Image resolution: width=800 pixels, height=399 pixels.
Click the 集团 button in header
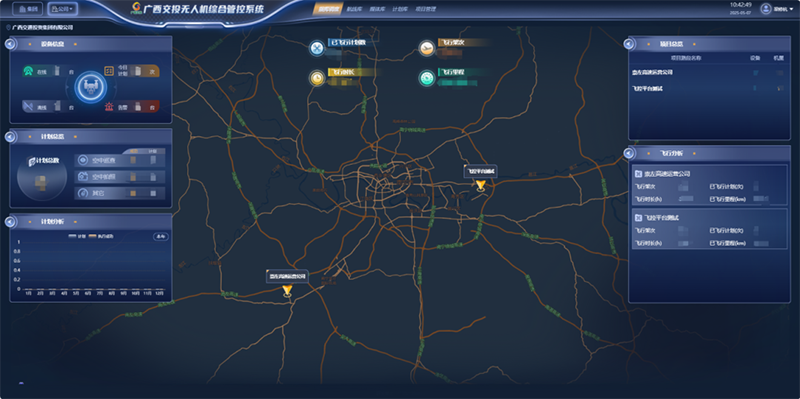tap(28, 9)
